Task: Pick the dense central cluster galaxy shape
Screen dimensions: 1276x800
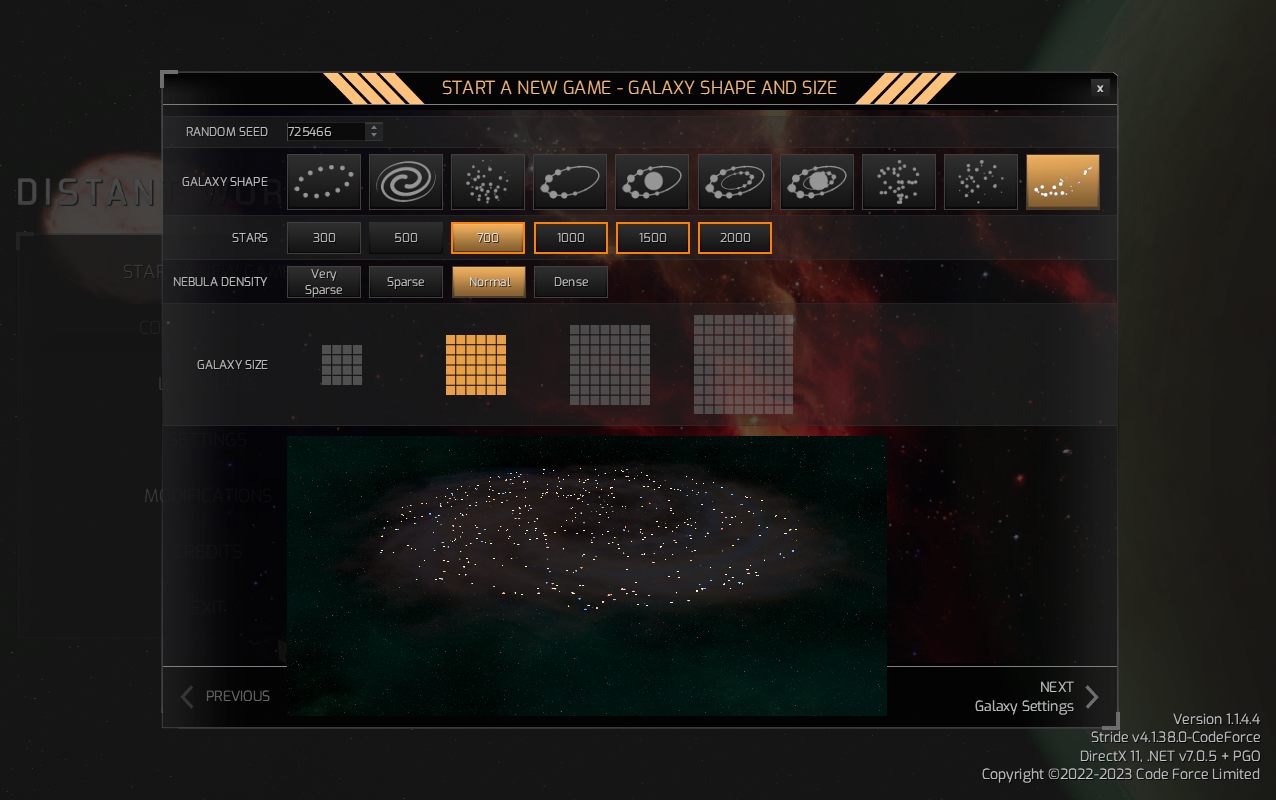Action: tap(488, 181)
